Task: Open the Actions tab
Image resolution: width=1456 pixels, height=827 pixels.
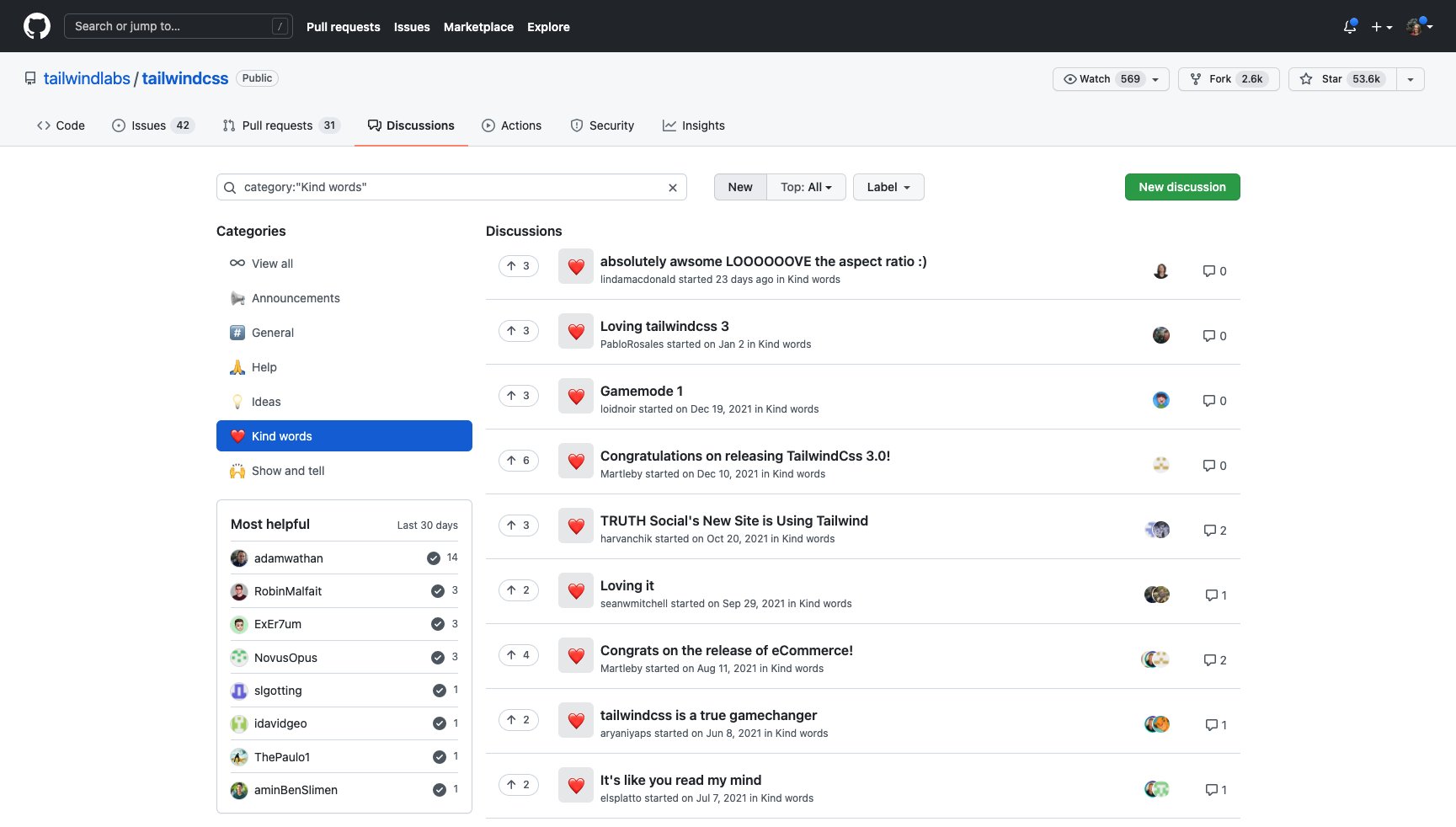Action: [512, 125]
